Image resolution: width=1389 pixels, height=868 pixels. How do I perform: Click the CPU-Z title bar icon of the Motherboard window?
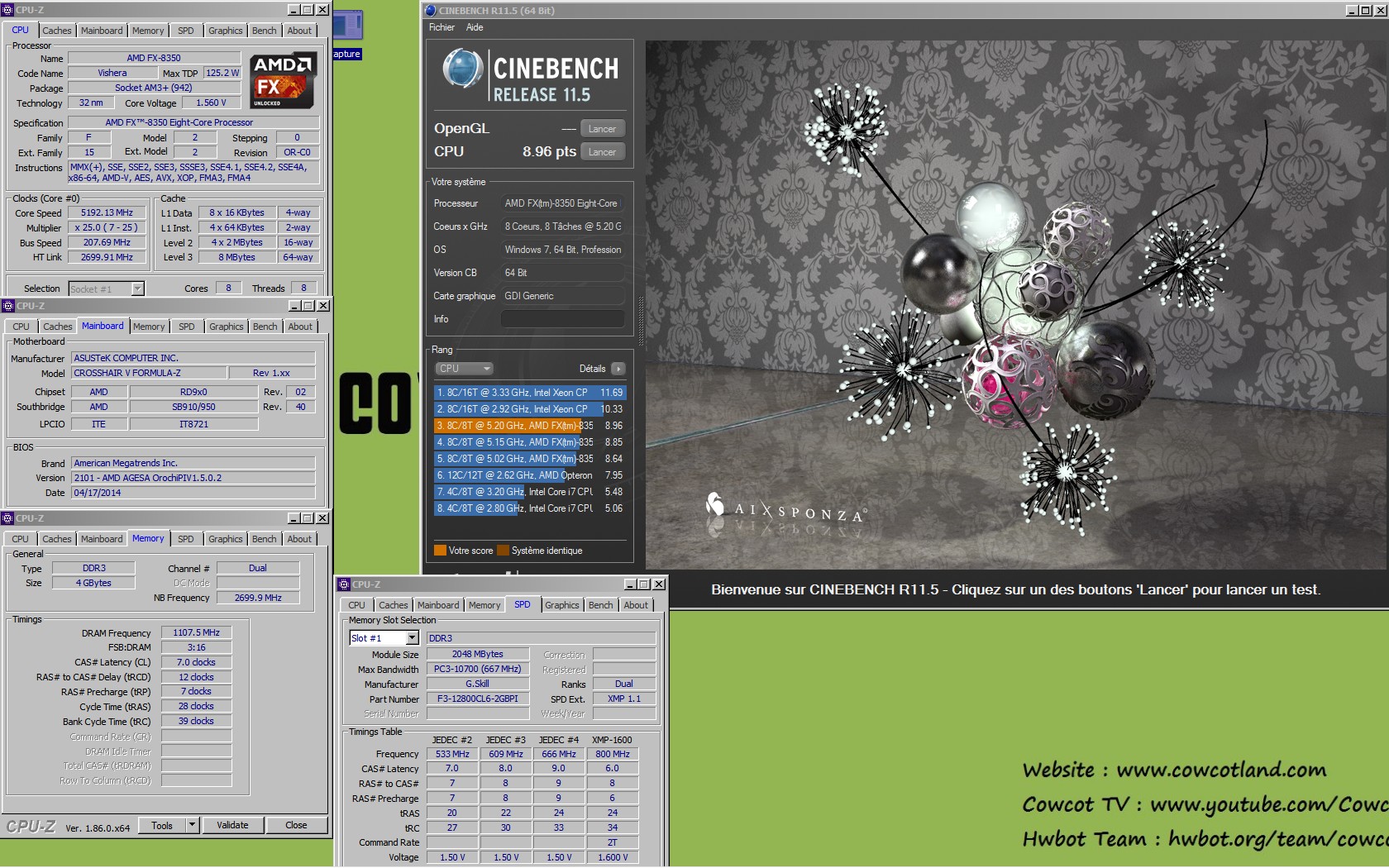click(x=8, y=306)
